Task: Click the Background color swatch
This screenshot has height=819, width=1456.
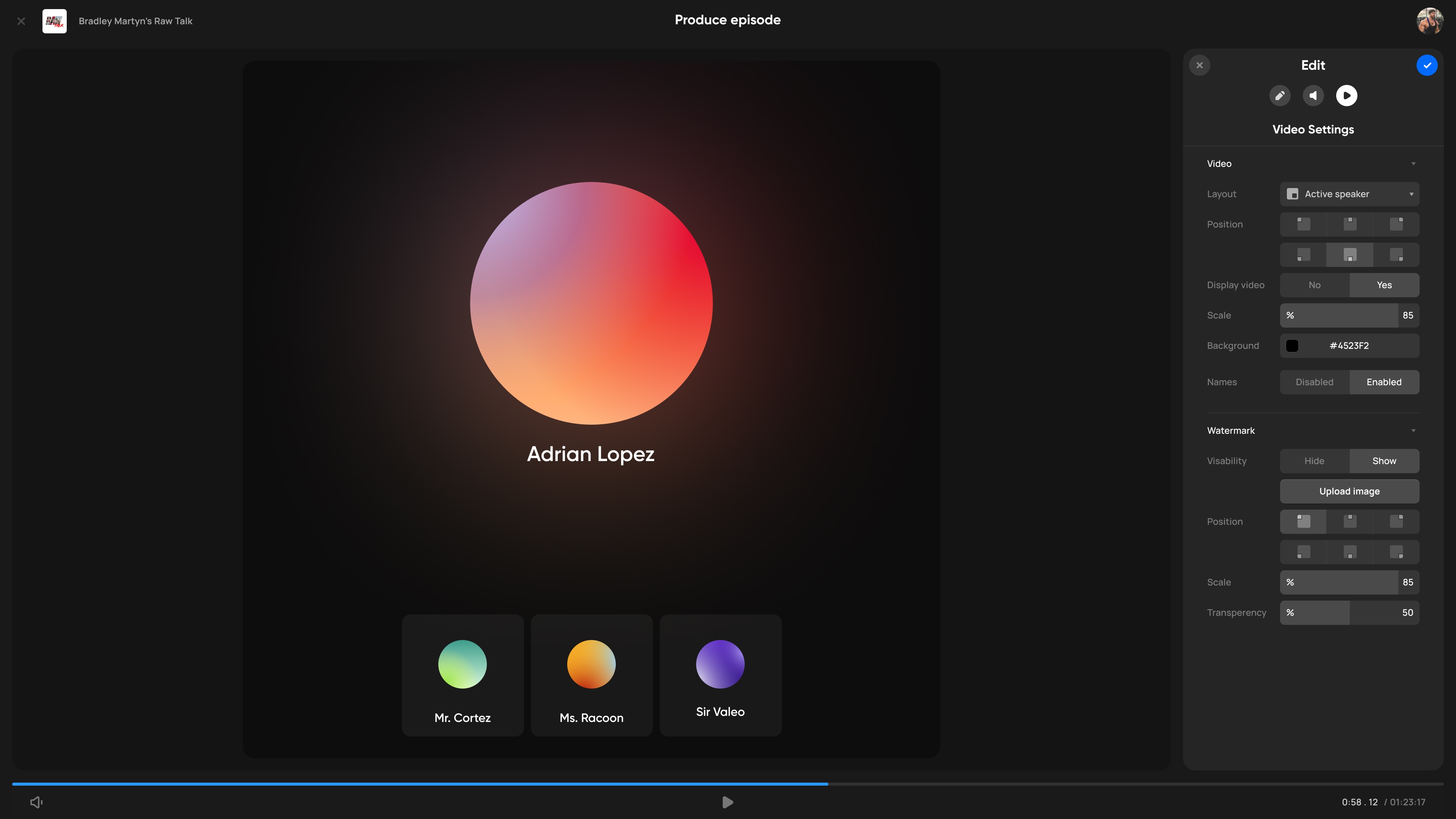Action: [x=1292, y=346]
